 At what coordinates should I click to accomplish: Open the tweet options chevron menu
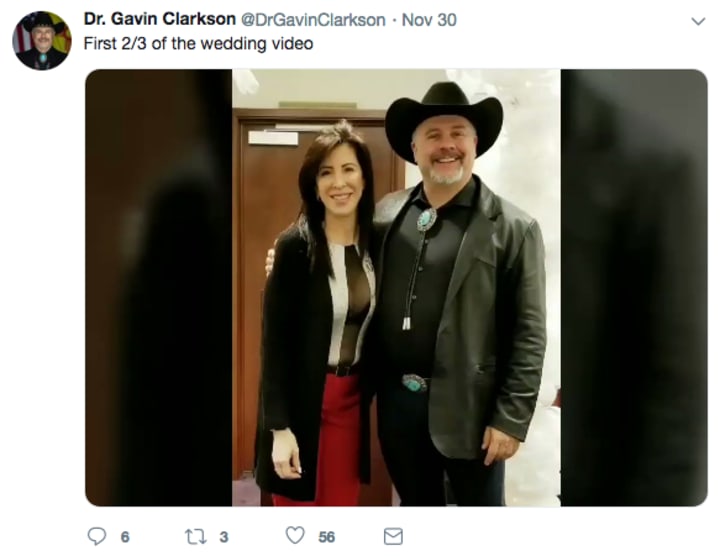[x=698, y=21]
